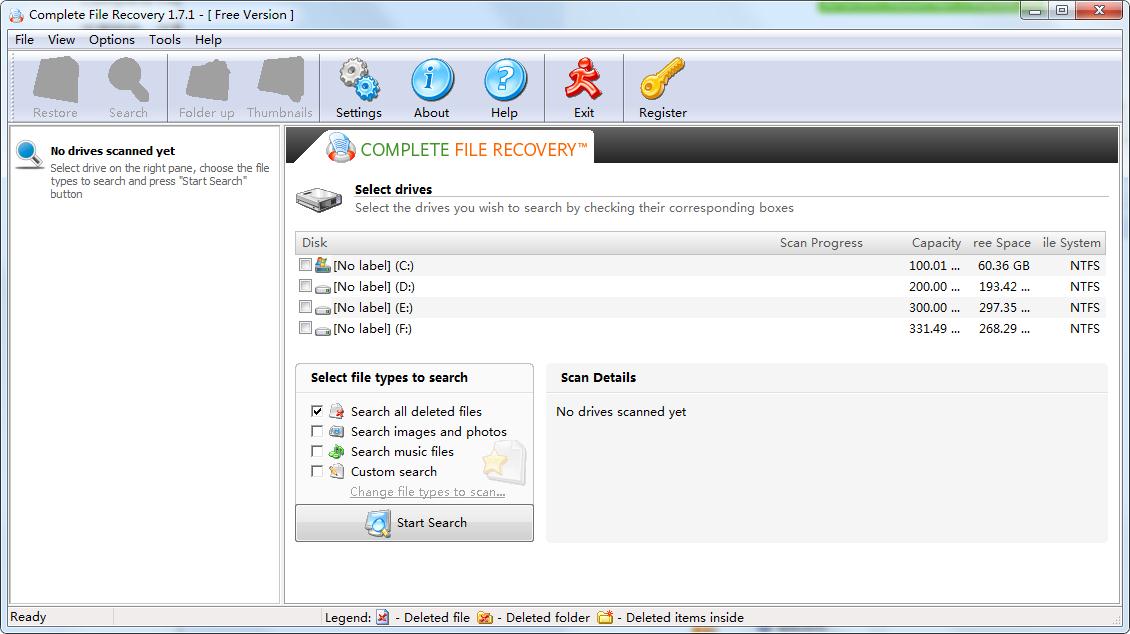Click the images and photos icon
Image resolution: width=1130 pixels, height=634 pixels.
(x=337, y=432)
